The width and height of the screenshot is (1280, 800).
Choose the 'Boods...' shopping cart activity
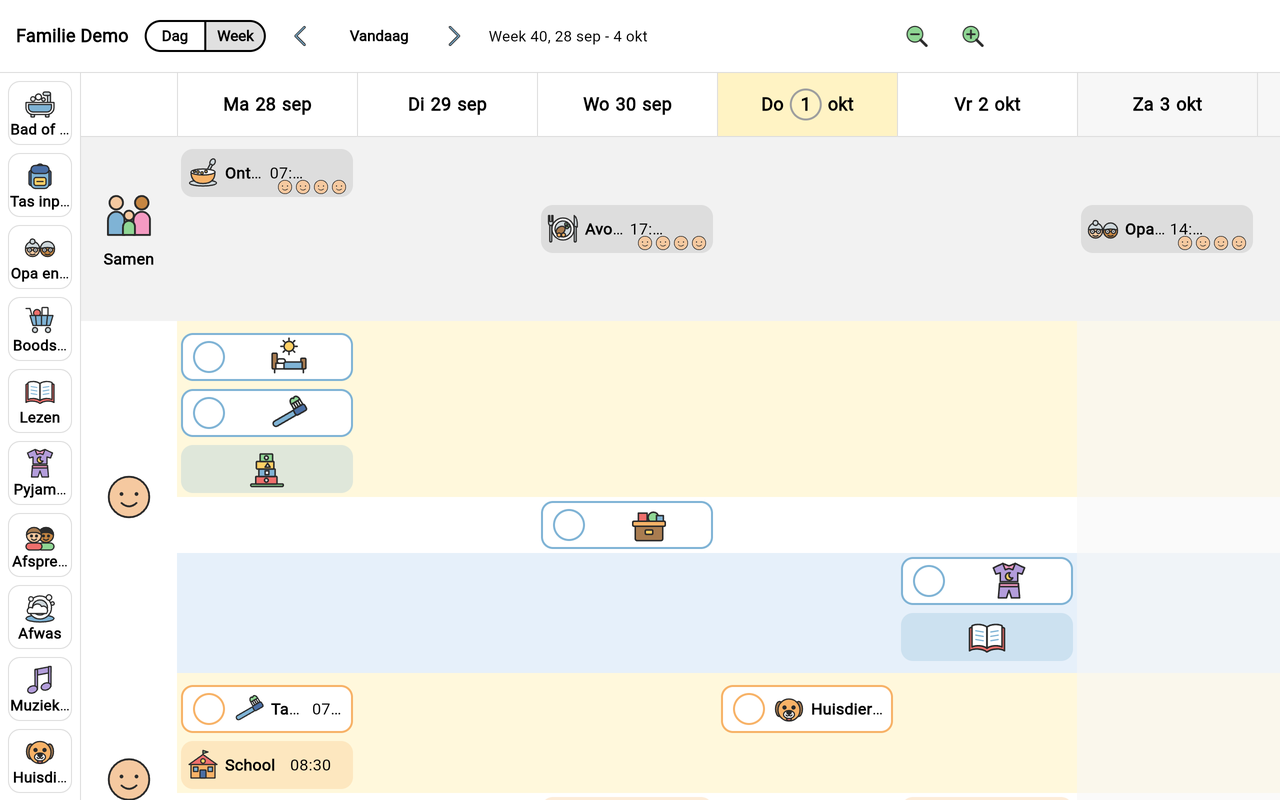(40, 329)
